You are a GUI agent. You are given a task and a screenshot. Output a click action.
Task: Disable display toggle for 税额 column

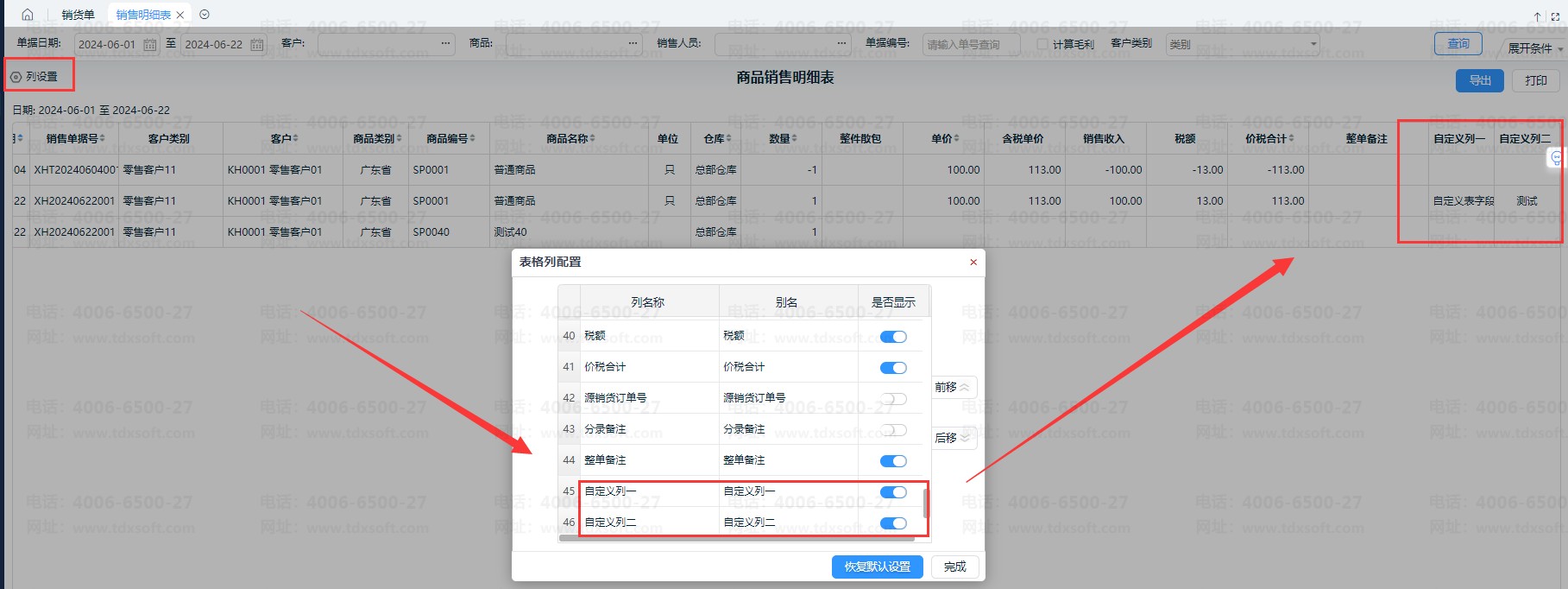pos(892,337)
